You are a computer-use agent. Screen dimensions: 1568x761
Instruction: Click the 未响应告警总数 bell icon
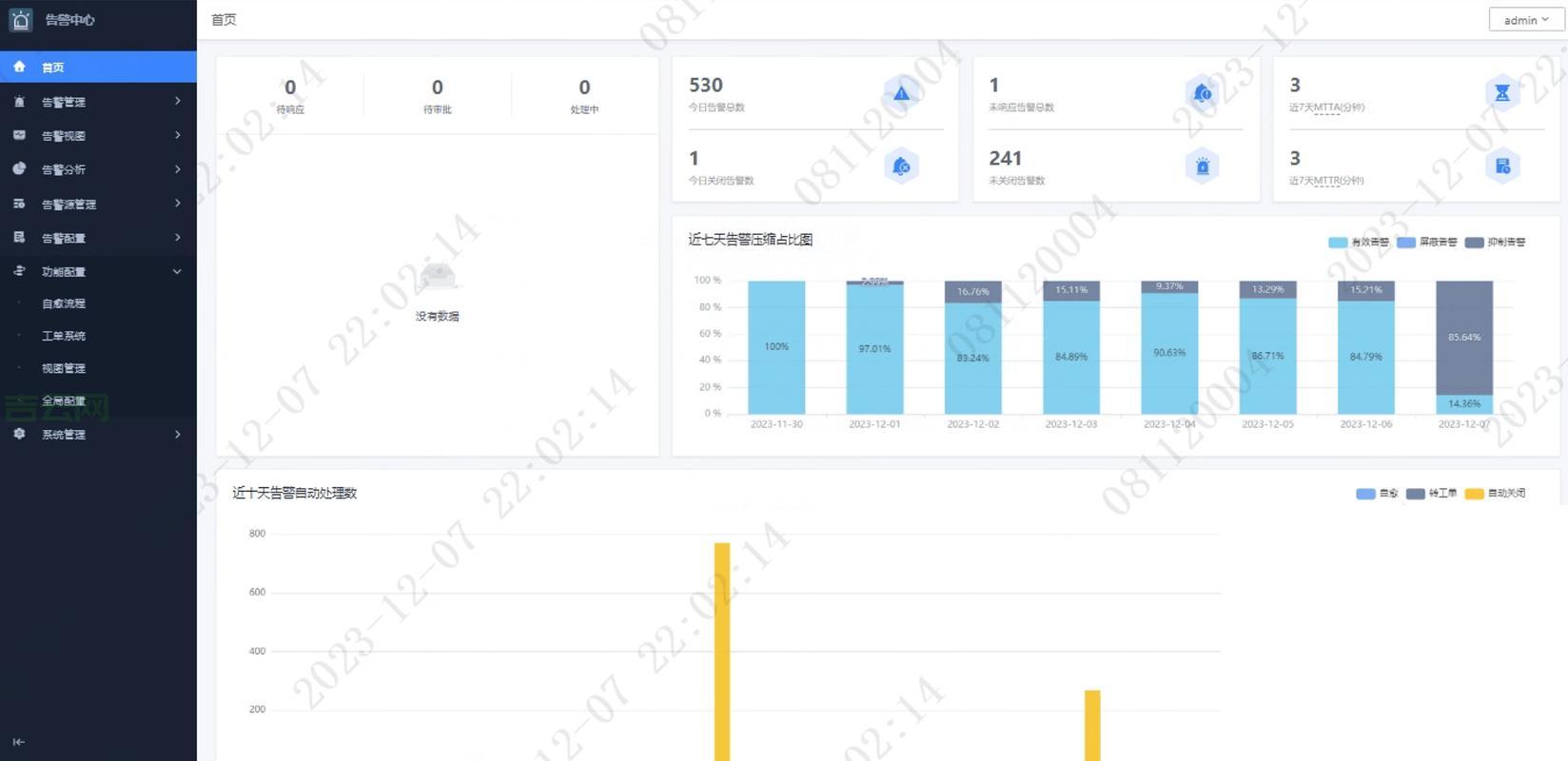click(1202, 93)
